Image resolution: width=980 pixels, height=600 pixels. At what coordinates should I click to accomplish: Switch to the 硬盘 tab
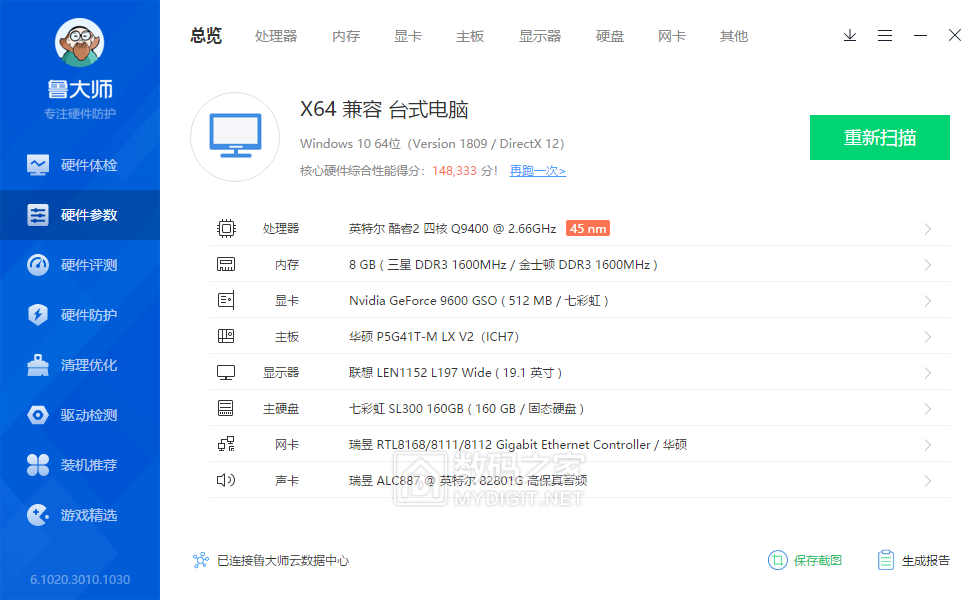tap(610, 36)
